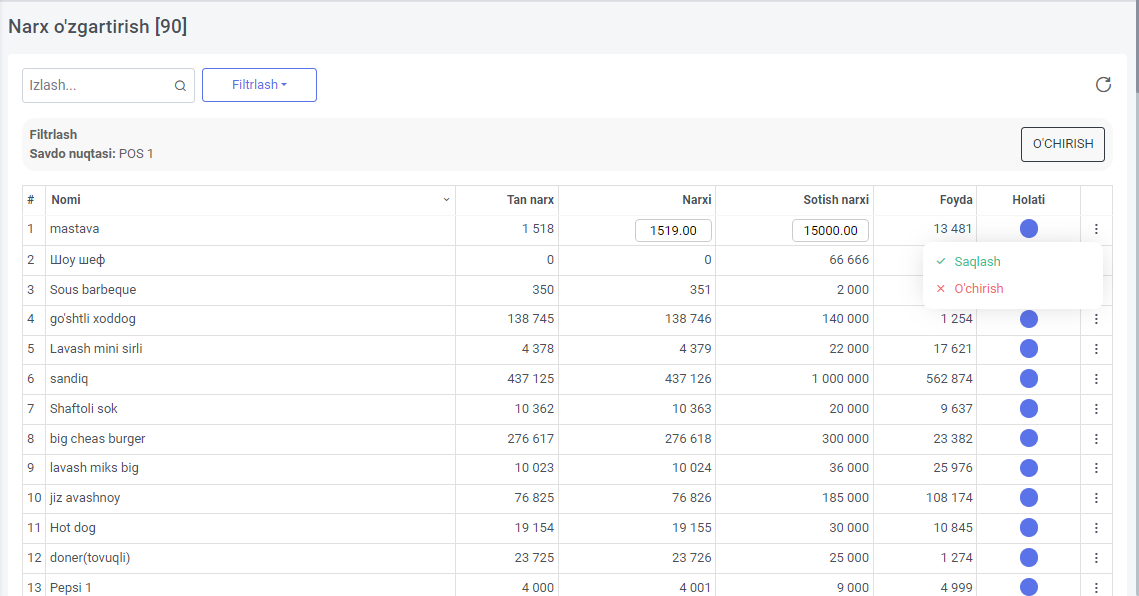Screen dimensions: 1139x596
Task: Click the Narxi value 10 363
Action: tap(692, 408)
